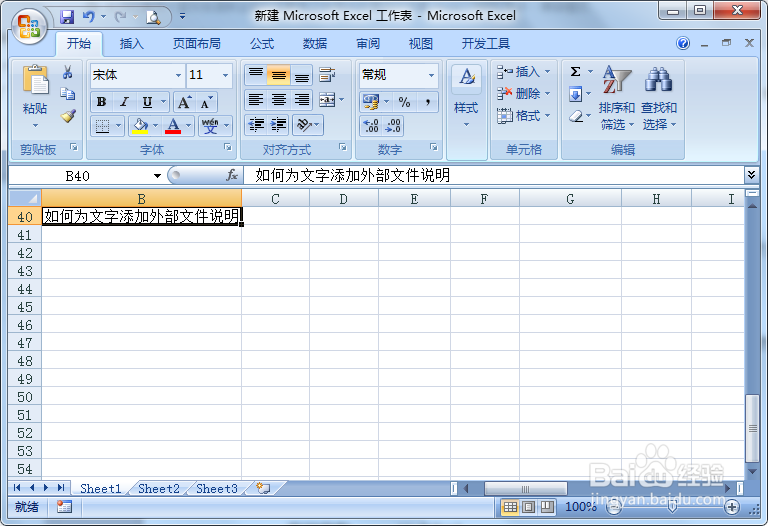Screen dimensions: 768x526
Task: Insert AutoSum with the sigma icon
Action: (576, 72)
